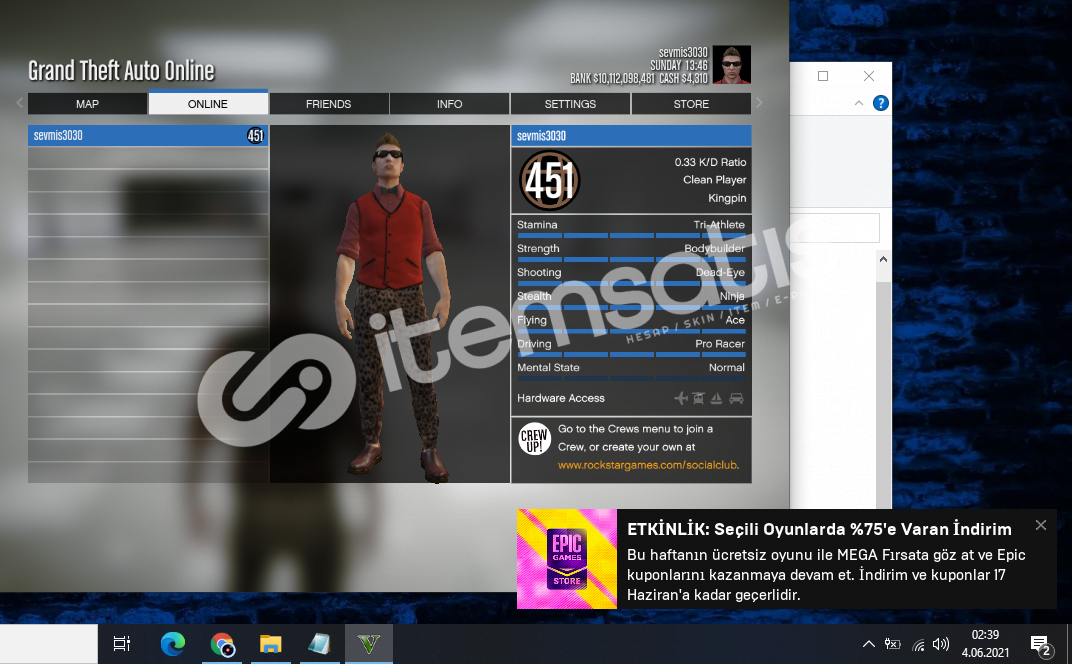Click the 0.33 K/D Ratio text

pos(710,162)
